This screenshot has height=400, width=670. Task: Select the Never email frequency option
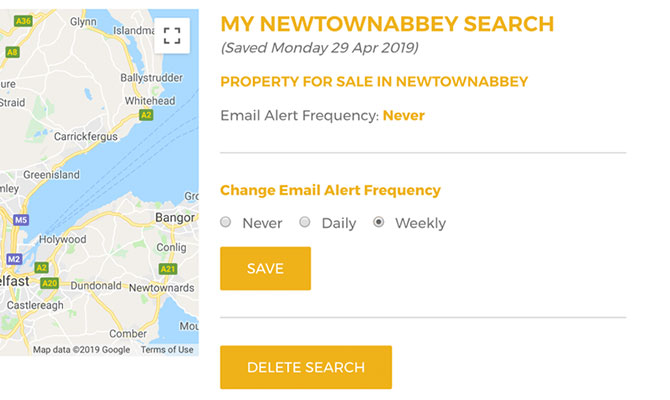(x=226, y=222)
